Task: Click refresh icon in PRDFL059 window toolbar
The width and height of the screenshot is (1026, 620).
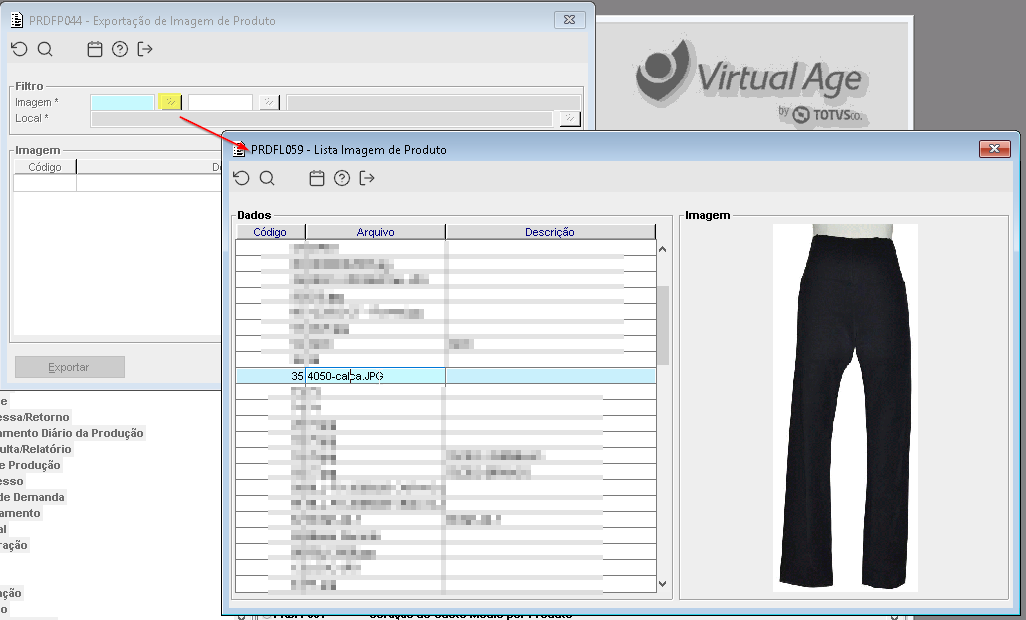Action: [241, 178]
